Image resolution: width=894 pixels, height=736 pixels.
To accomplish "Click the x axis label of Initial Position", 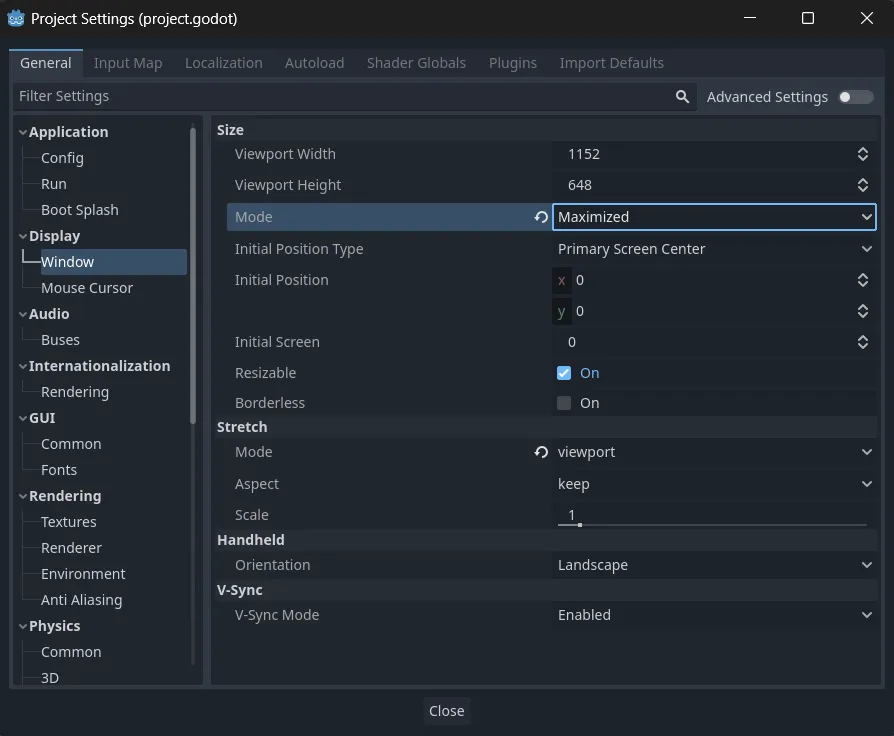I will [562, 280].
